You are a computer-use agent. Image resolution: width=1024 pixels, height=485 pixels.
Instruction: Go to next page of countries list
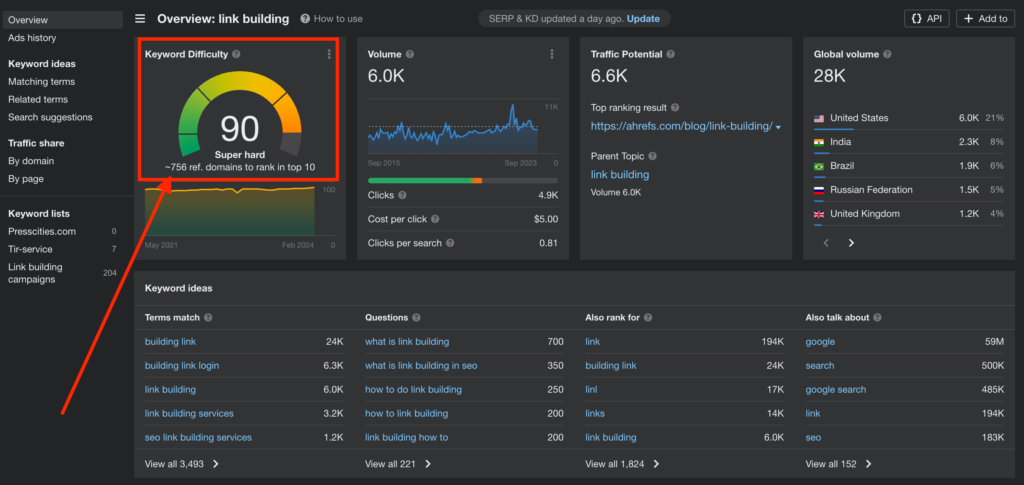[851, 243]
